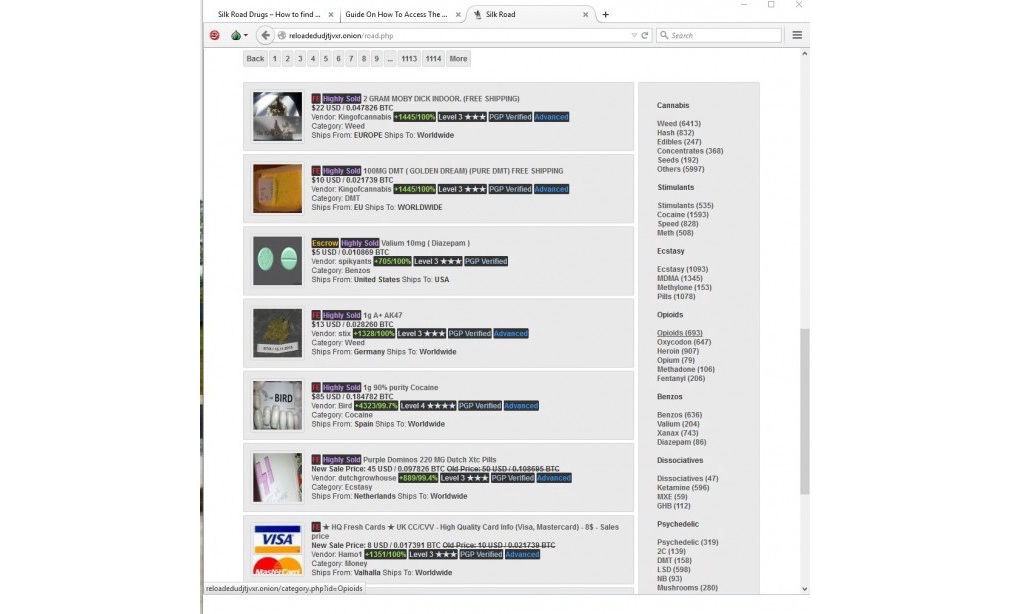Open Opioids (693) category link

[680, 333]
